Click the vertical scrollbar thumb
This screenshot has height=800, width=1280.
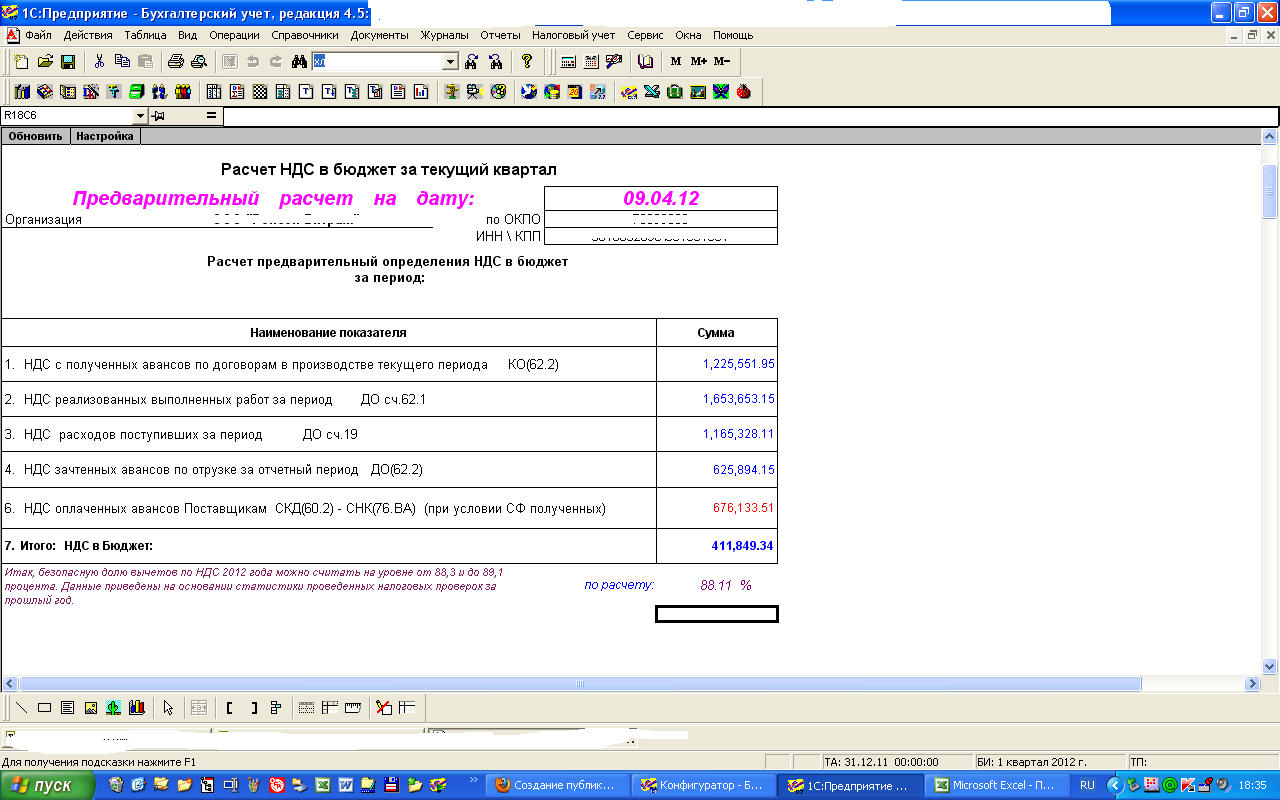[x=1270, y=191]
